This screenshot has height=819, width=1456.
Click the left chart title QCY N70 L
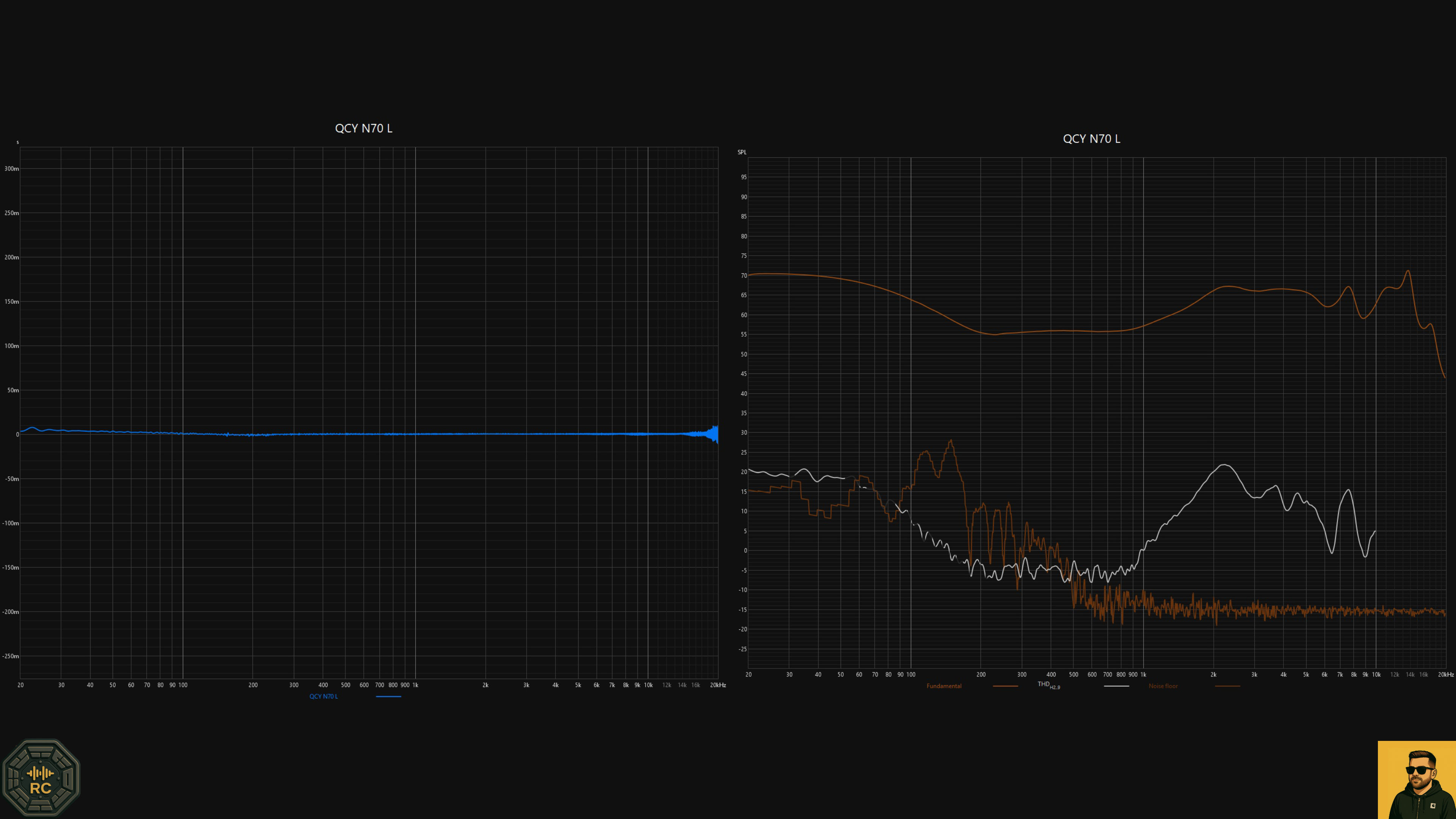tap(364, 128)
